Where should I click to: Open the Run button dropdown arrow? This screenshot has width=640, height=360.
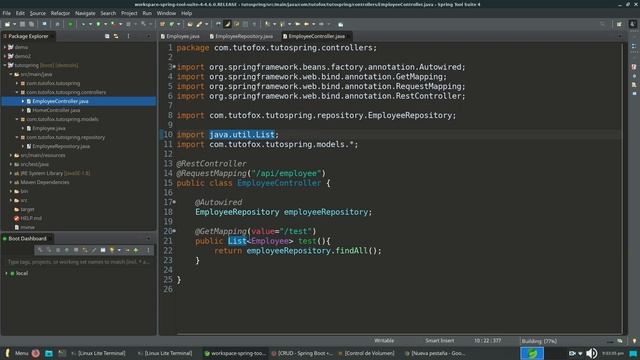[x=105, y=24]
